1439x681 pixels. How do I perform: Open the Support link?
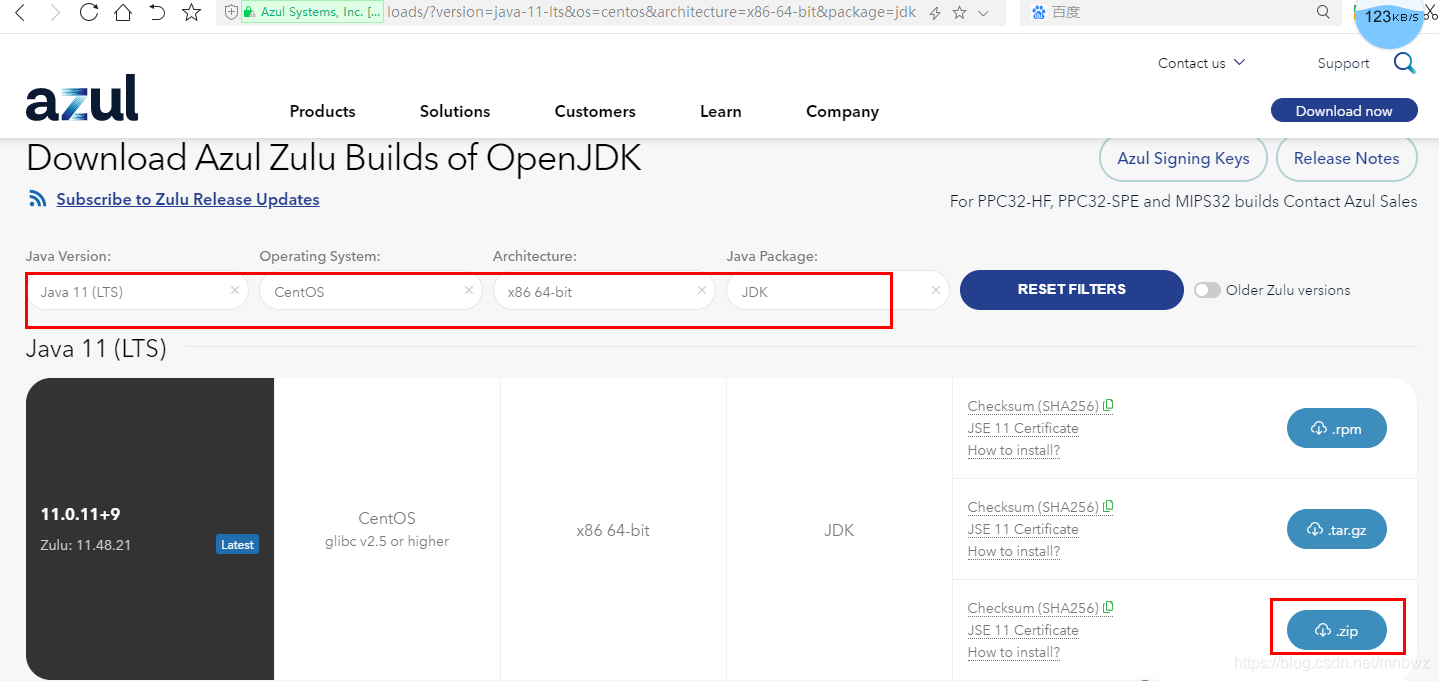1343,63
